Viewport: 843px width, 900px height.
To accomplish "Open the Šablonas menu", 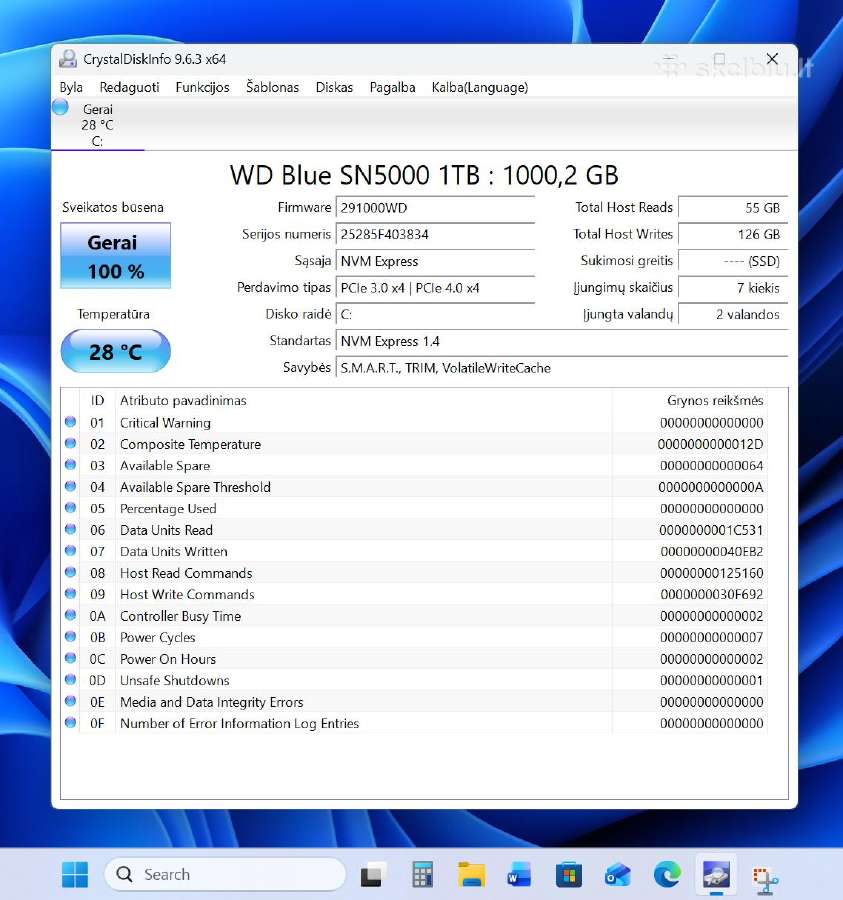I will pyautogui.click(x=272, y=87).
